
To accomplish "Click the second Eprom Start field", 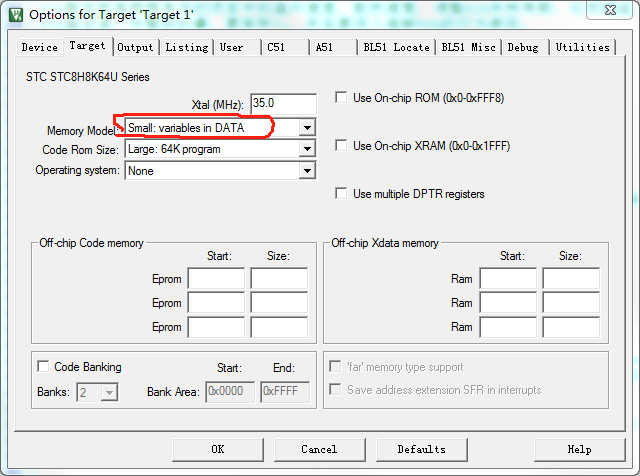I will click(x=216, y=303).
